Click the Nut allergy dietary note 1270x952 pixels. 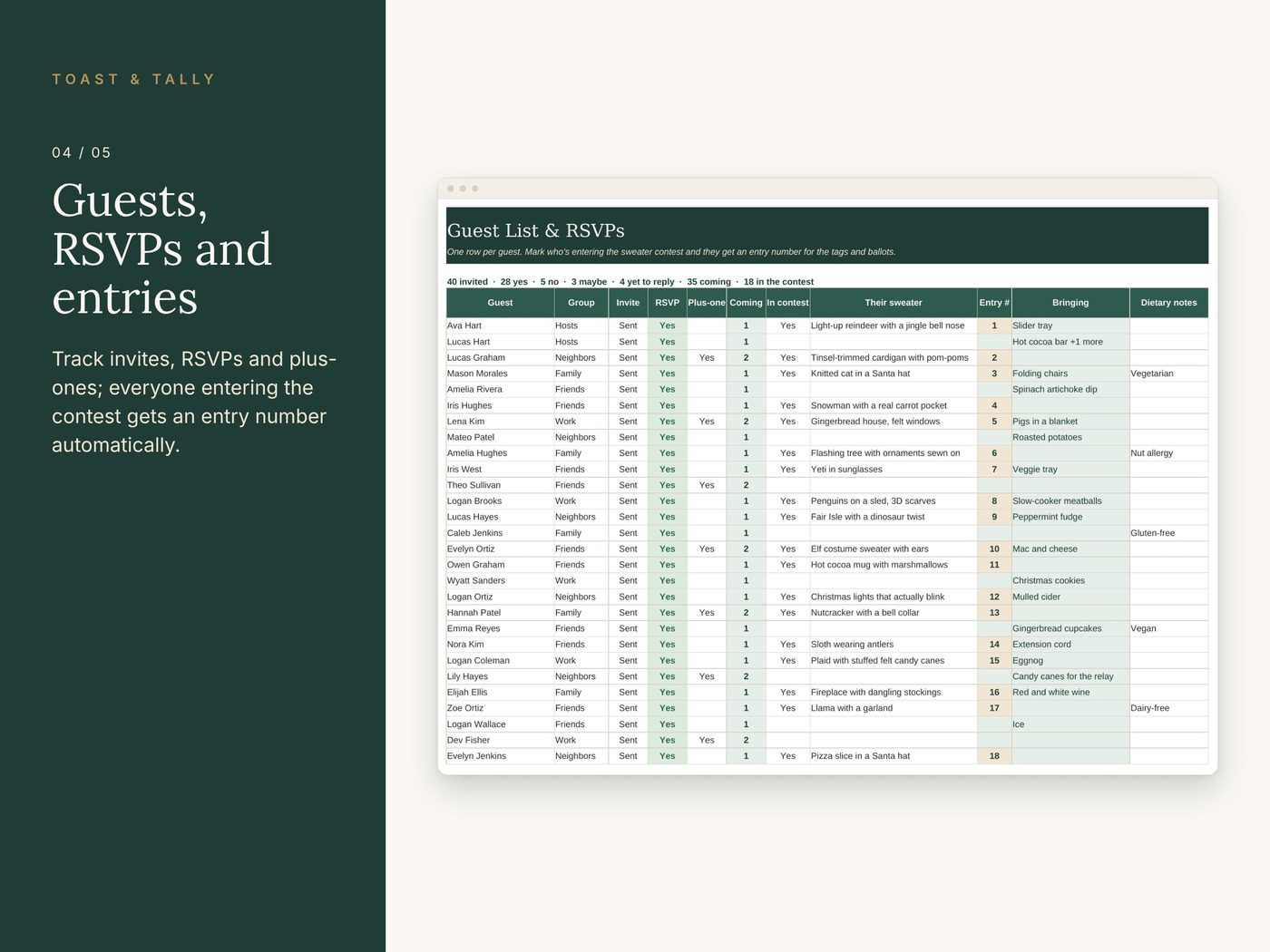coord(1168,453)
